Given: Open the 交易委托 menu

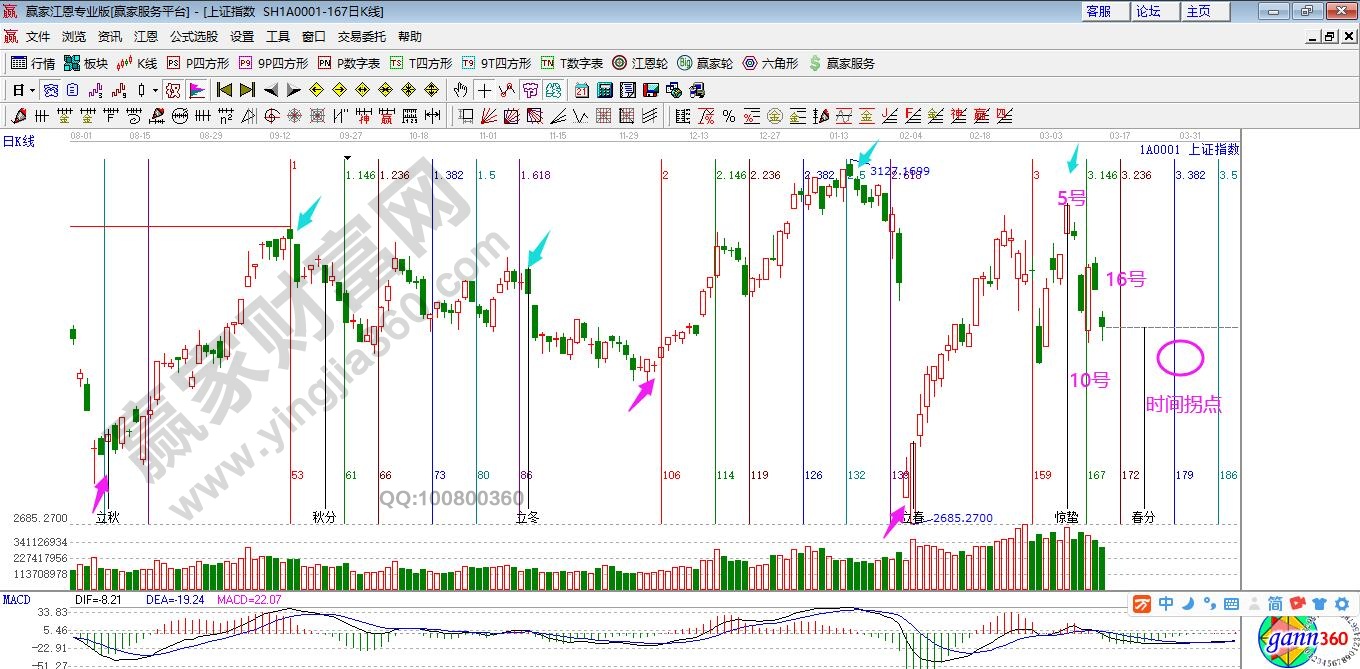Looking at the screenshot, I should (361, 37).
